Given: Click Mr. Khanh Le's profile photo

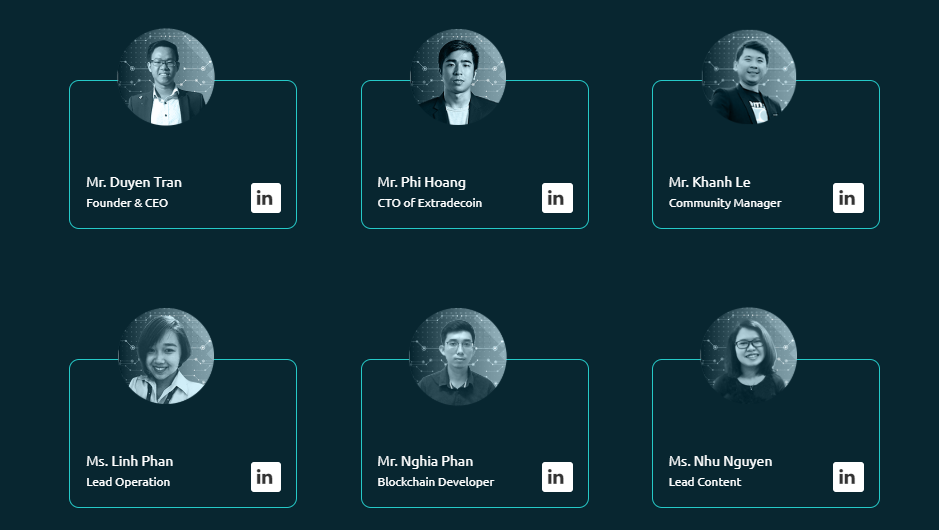Looking at the screenshot, I should [749, 77].
